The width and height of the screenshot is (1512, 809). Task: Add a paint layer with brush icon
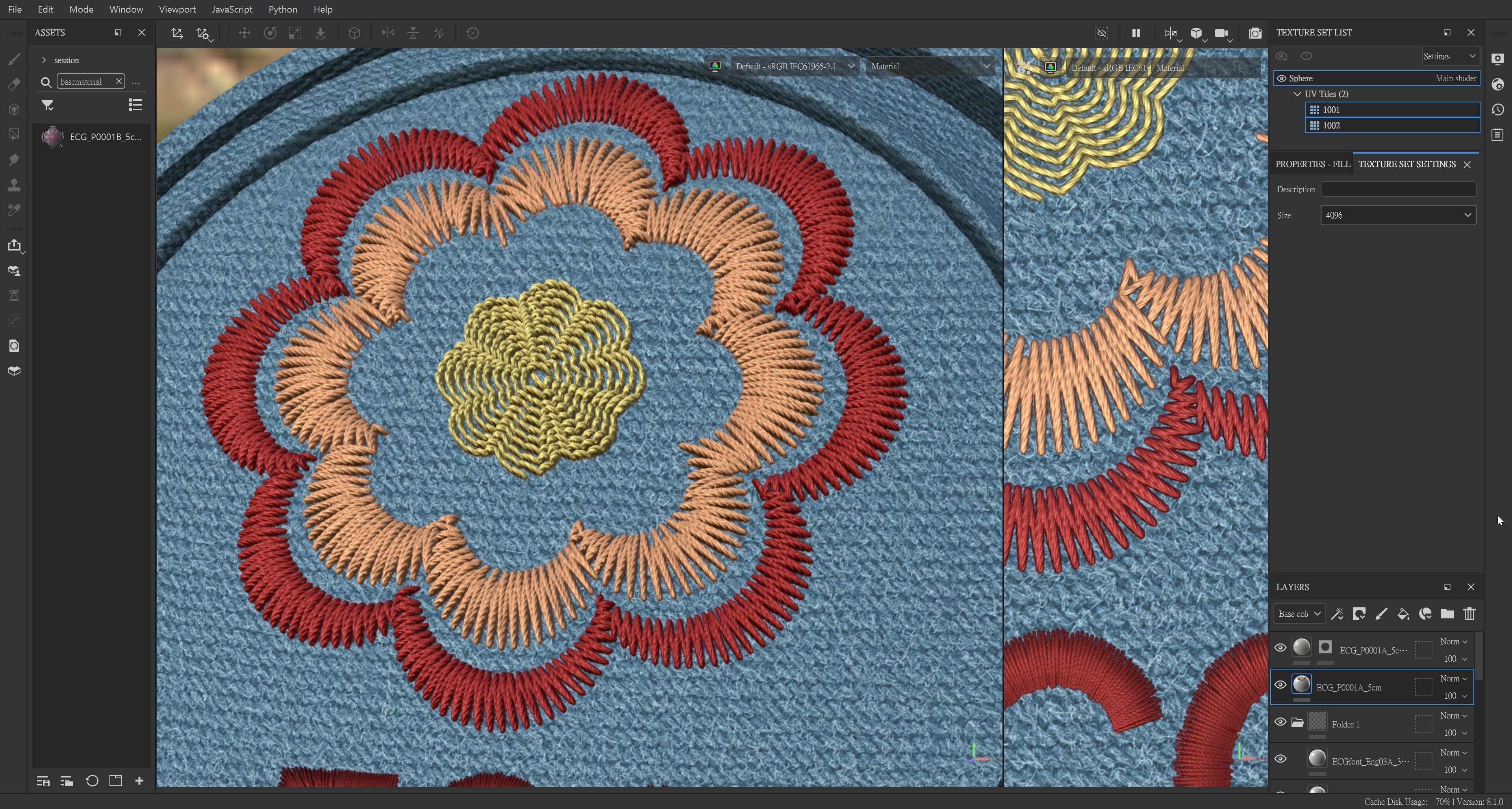pyautogui.click(x=1381, y=614)
